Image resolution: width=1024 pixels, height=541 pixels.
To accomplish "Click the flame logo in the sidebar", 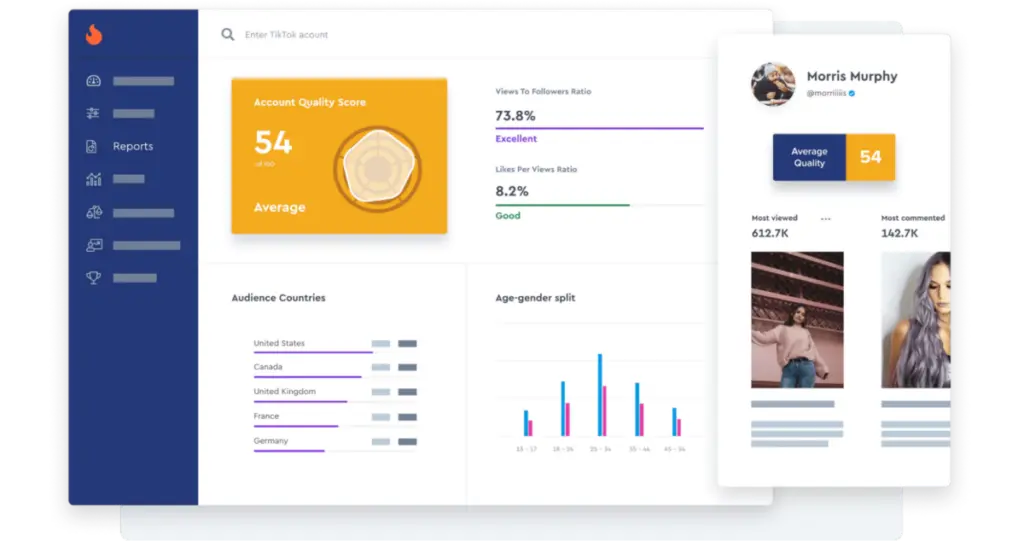I will pos(94,35).
